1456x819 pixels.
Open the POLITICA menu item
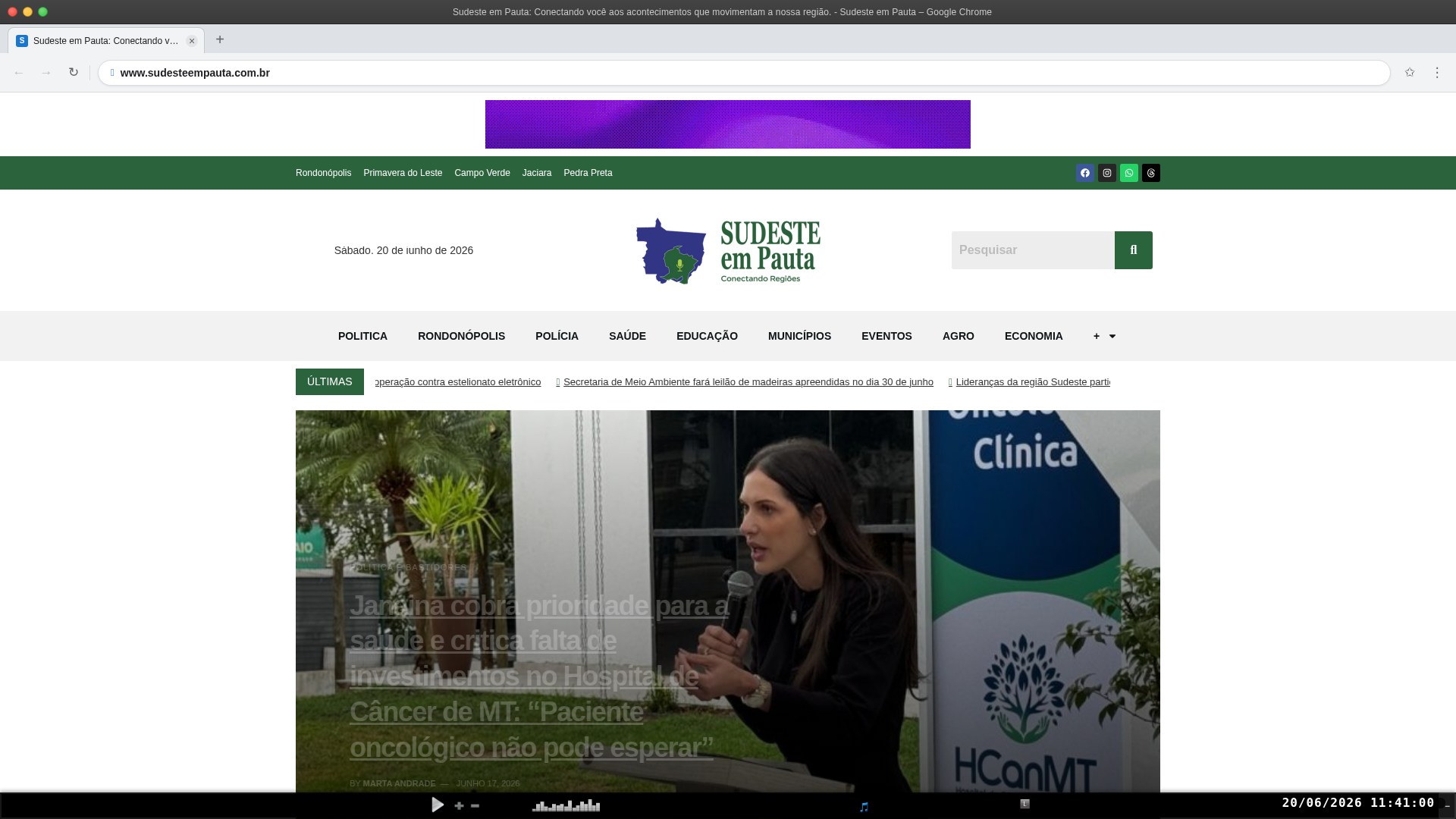(362, 336)
